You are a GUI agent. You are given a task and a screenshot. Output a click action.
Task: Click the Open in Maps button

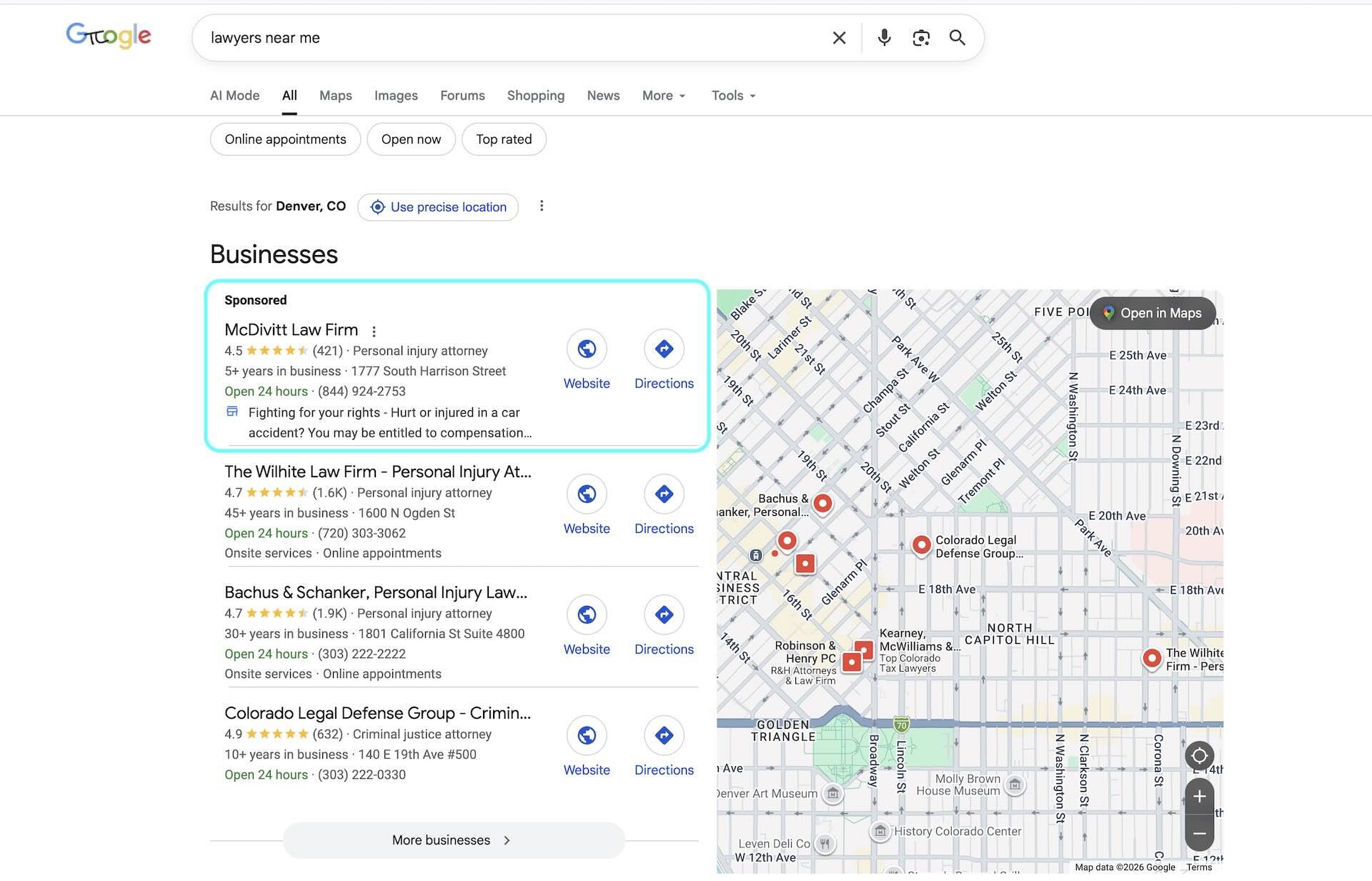tap(1152, 312)
